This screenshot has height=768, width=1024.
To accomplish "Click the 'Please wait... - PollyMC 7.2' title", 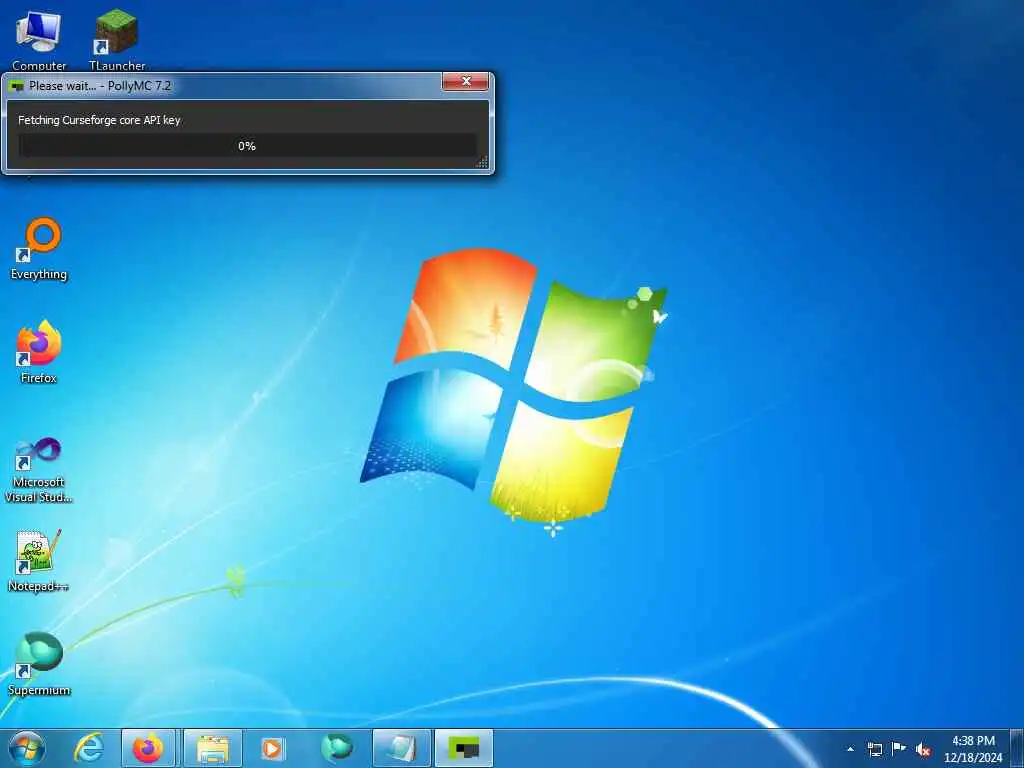I will pos(100,86).
